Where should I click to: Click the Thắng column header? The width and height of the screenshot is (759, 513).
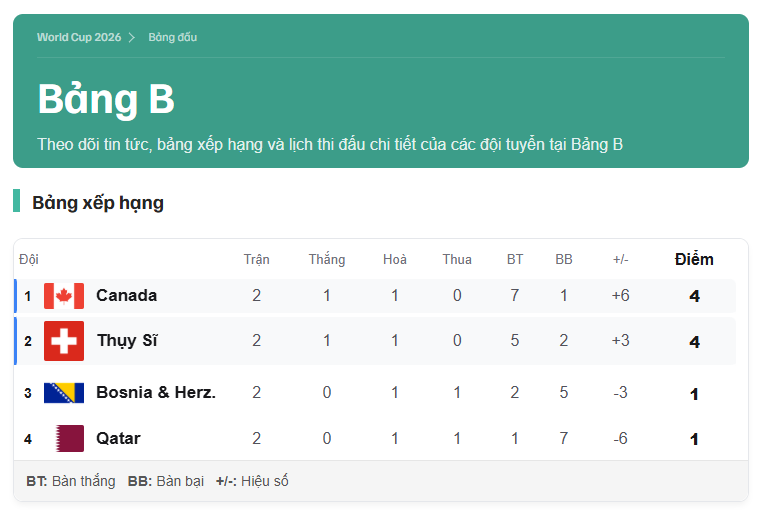pos(327,259)
